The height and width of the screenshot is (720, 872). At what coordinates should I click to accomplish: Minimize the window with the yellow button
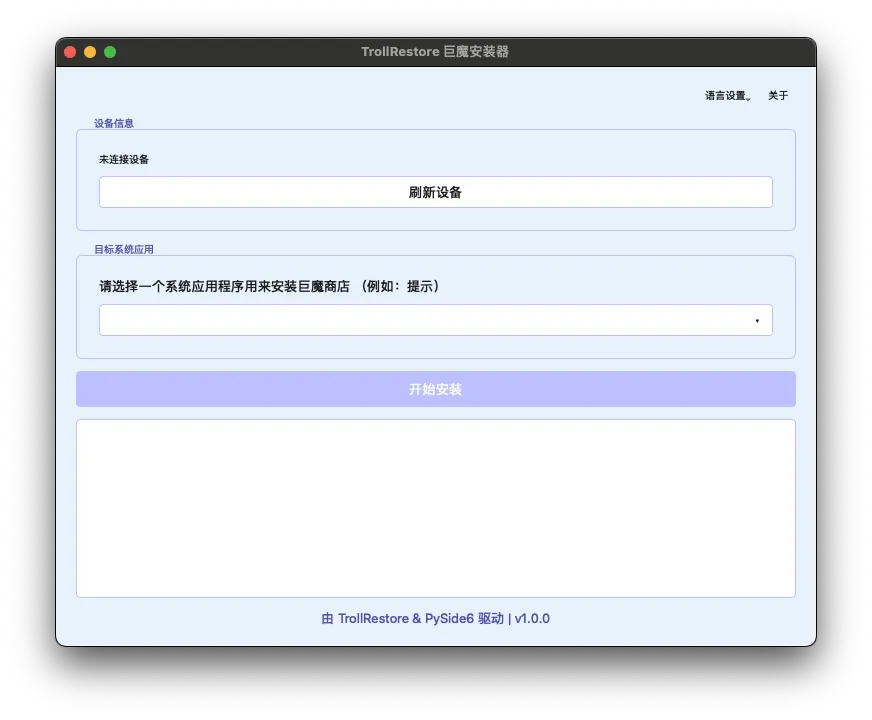coord(90,52)
